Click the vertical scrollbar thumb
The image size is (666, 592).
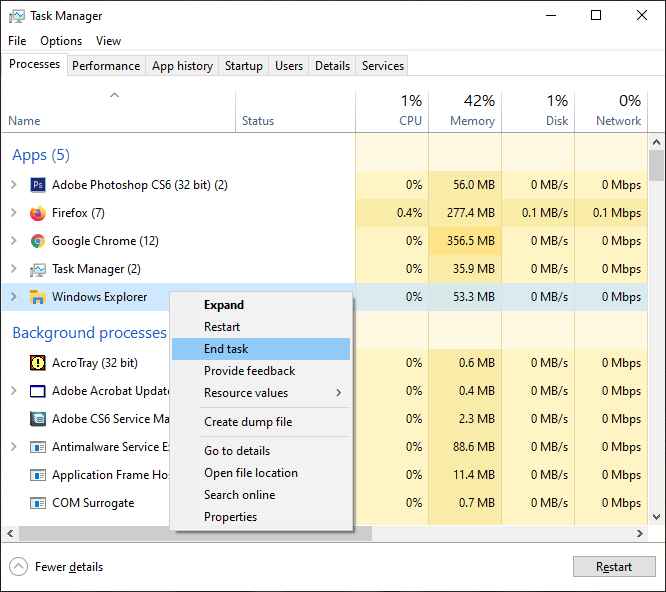657,166
